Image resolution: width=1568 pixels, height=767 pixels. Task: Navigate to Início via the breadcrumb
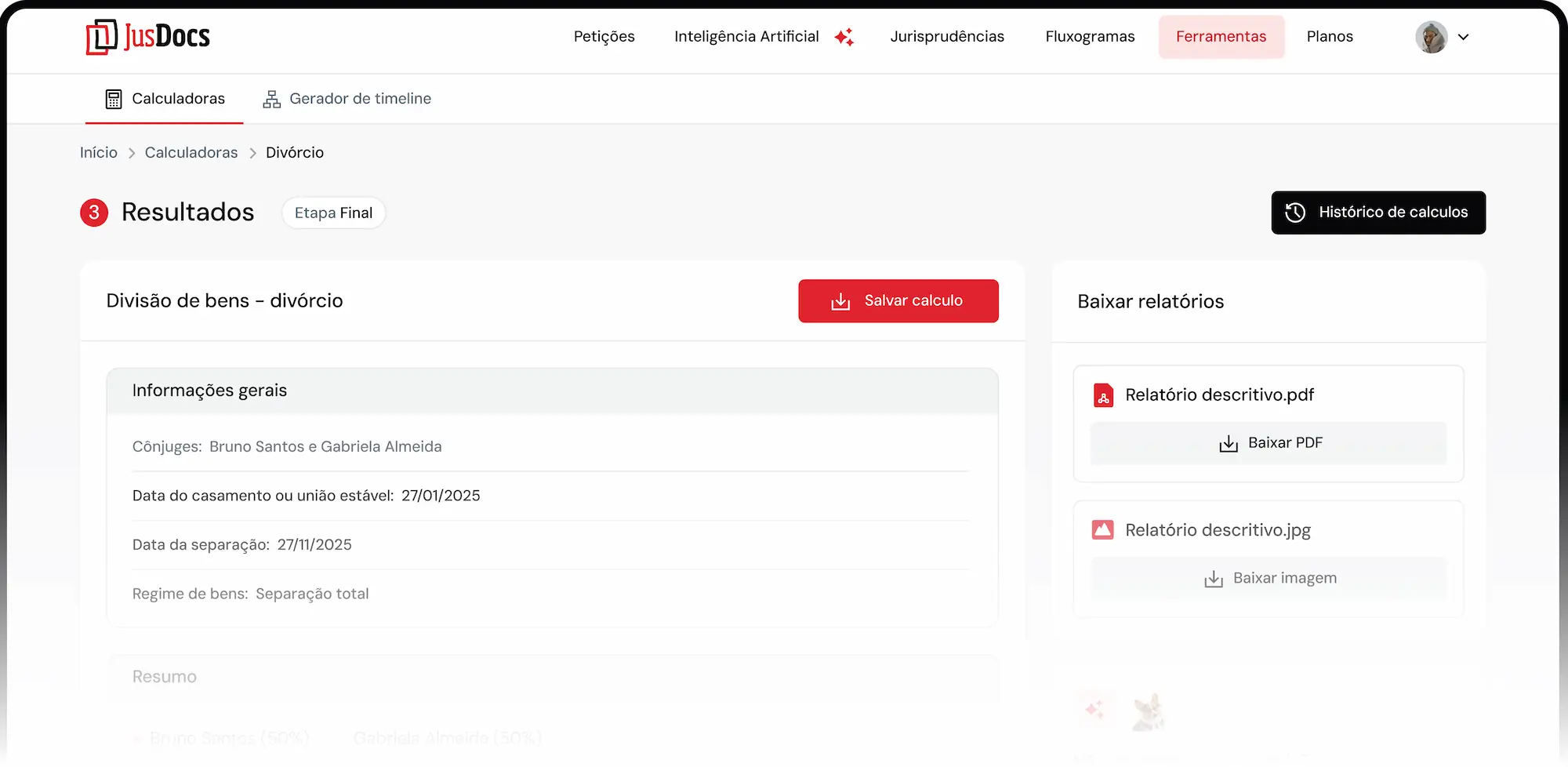pyautogui.click(x=98, y=152)
